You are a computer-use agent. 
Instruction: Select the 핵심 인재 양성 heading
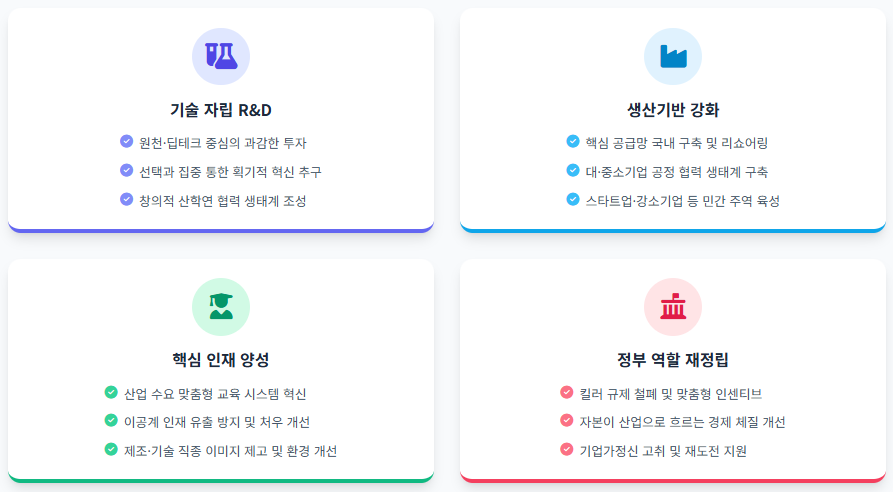click(x=221, y=360)
